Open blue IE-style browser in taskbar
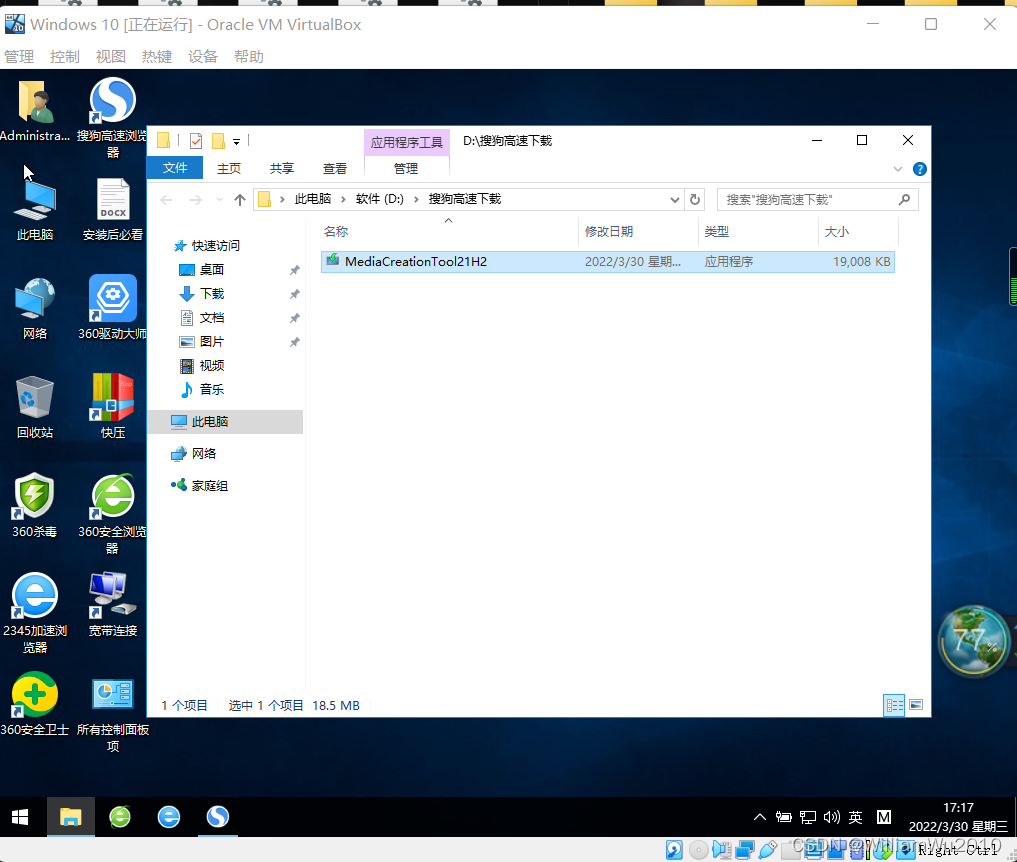The image size is (1017, 862). point(169,817)
